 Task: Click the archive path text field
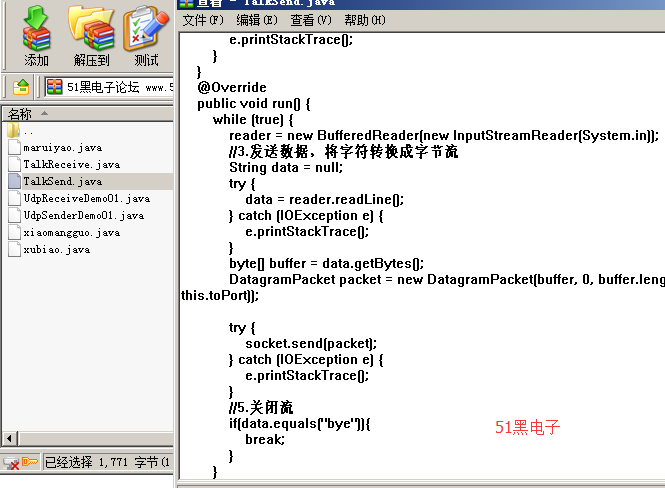tap(109, 87)
